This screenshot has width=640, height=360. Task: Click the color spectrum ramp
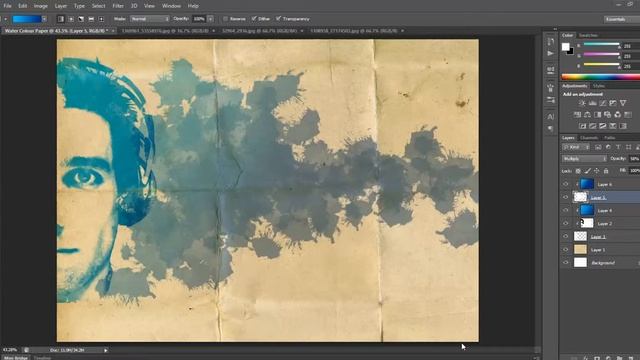click(x=600, y=77)
